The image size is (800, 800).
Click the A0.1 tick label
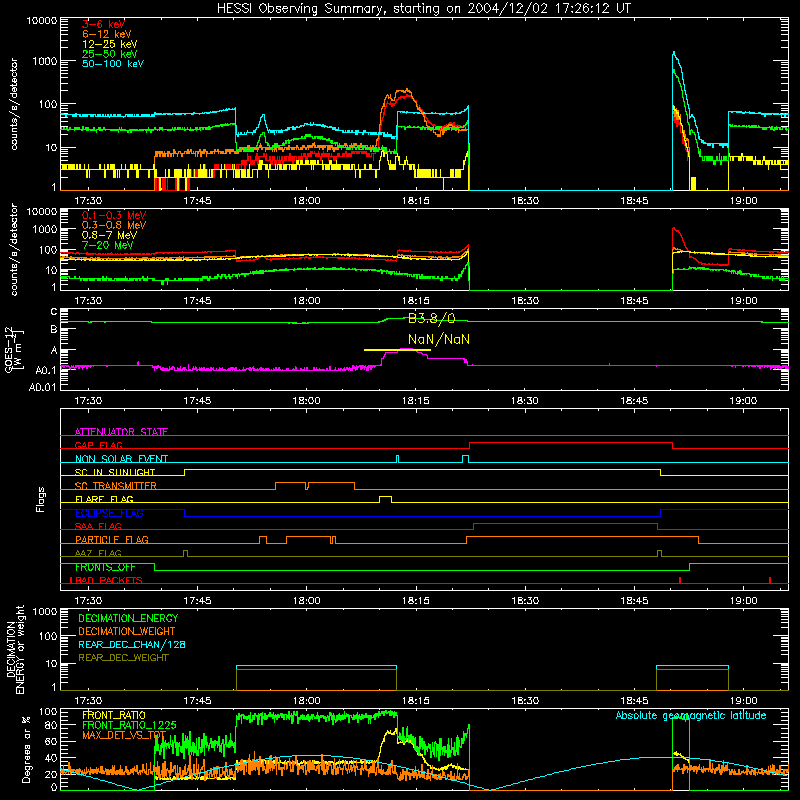45,371
